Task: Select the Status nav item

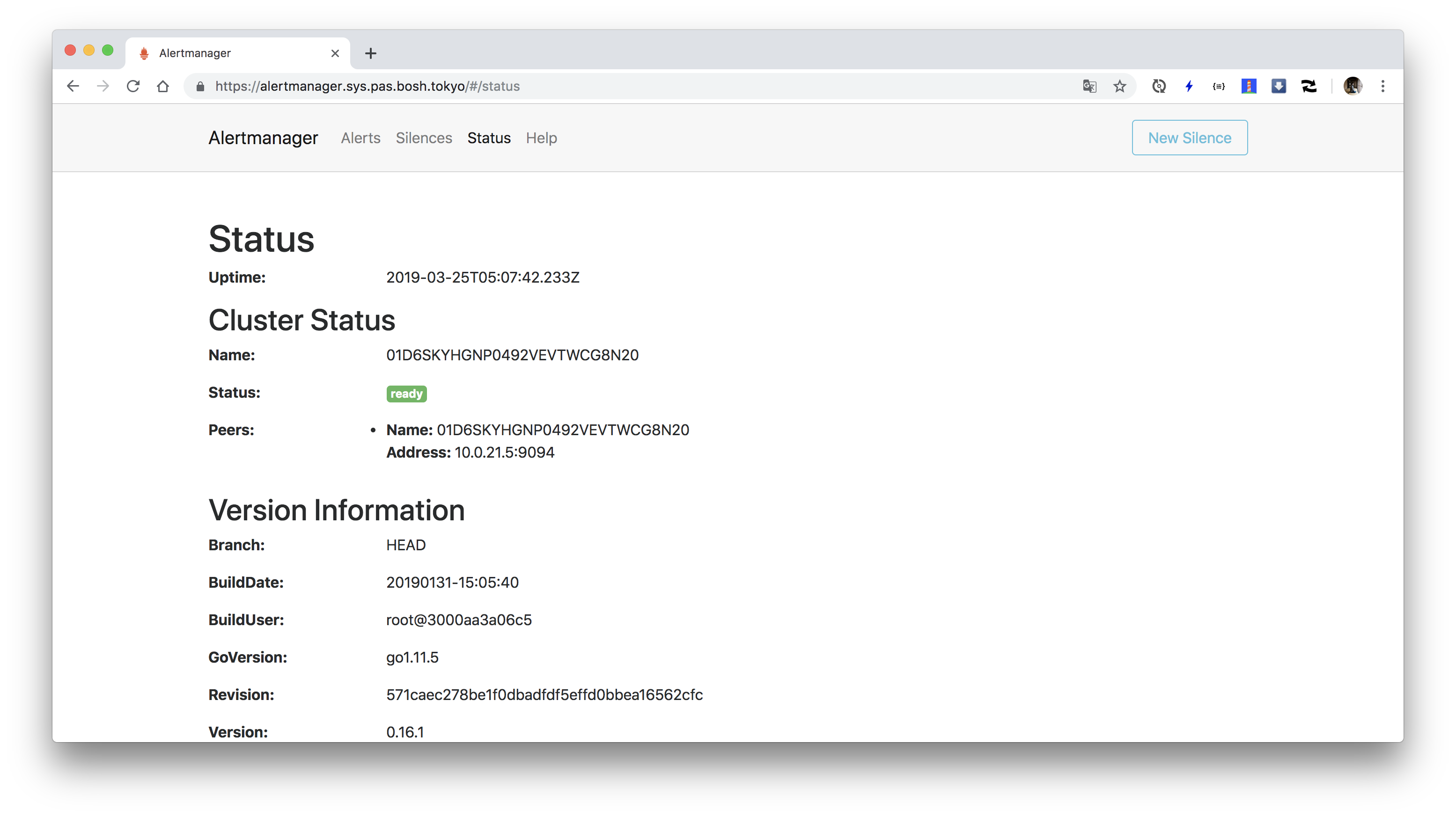Action: coord(489,138)
